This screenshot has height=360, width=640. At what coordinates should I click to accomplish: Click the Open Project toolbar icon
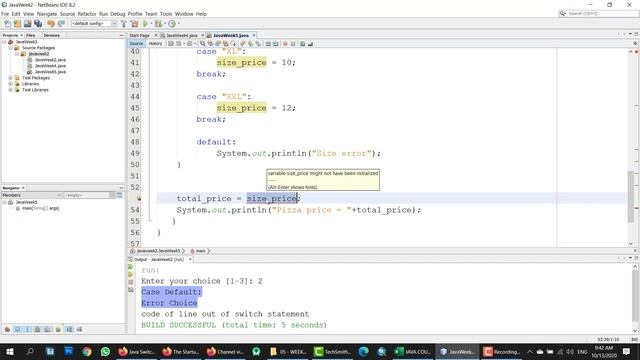click(x=28, y=24)
